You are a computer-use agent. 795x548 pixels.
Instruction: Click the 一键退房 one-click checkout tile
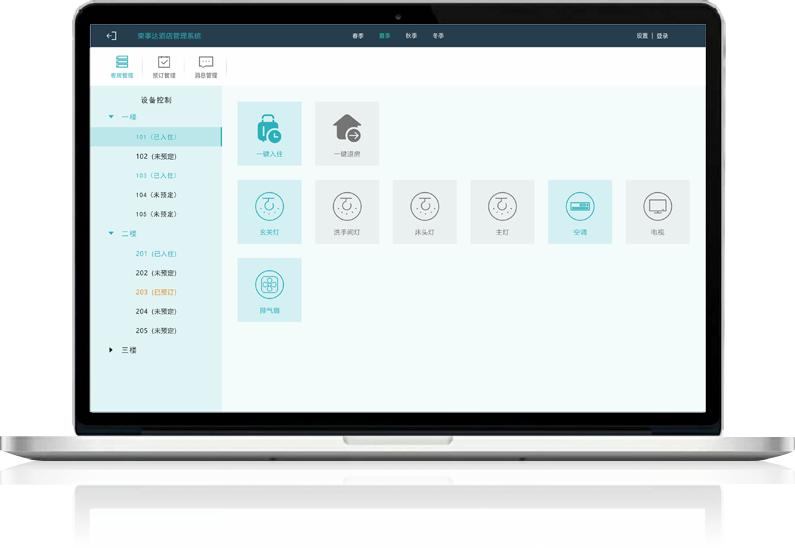point(347,133)
